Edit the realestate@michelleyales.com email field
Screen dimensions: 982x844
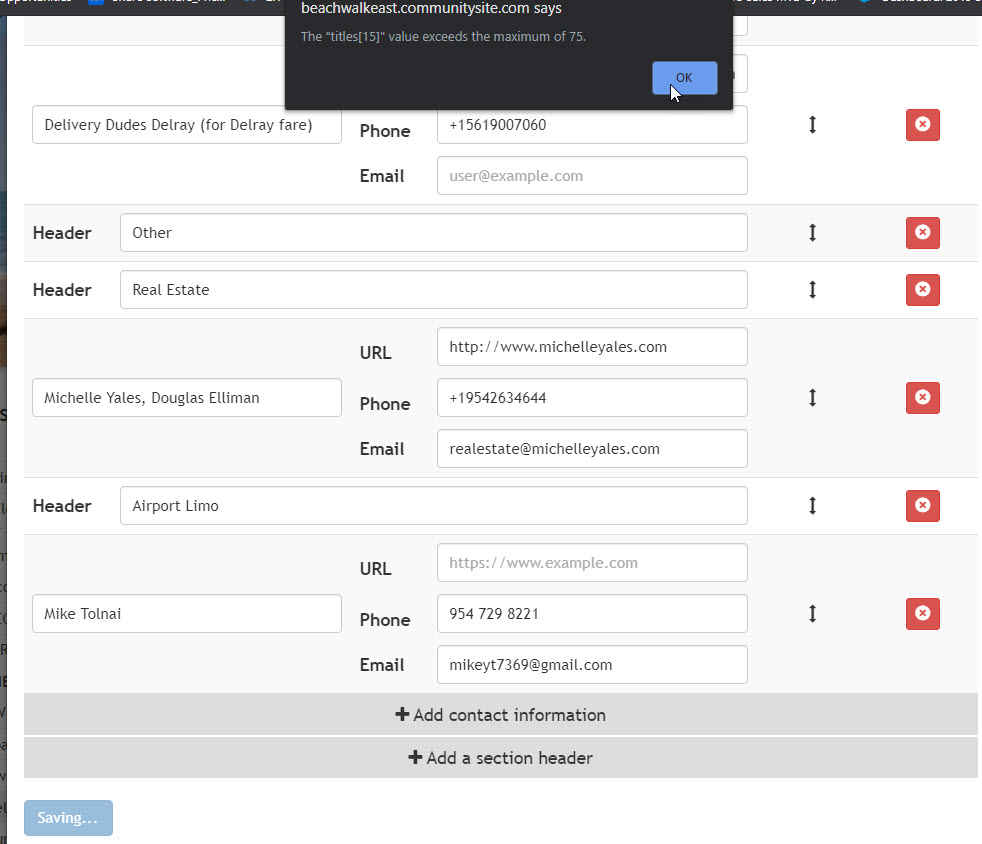(592, 449)
